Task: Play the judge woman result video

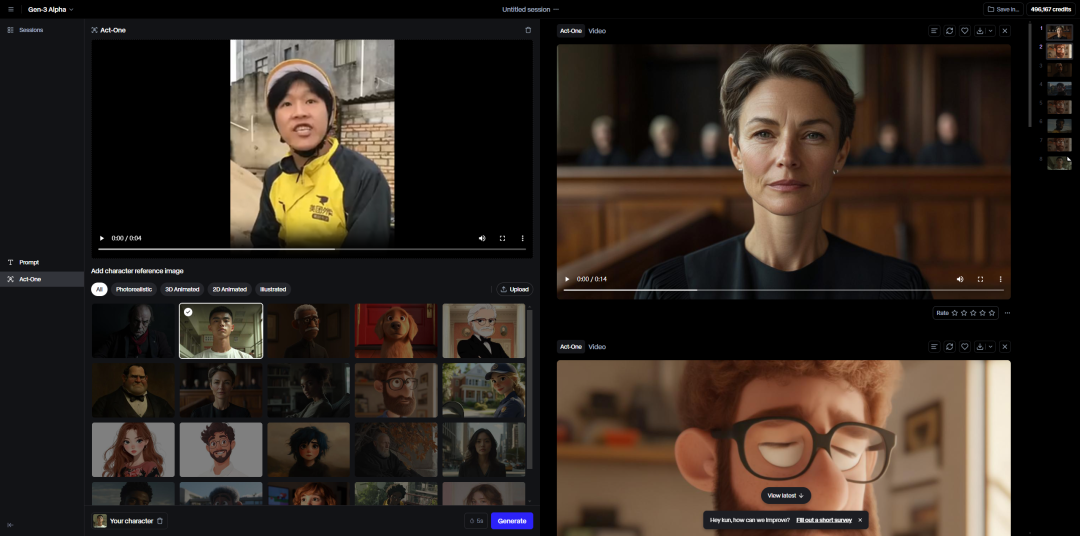Action: tap(568, 279)
